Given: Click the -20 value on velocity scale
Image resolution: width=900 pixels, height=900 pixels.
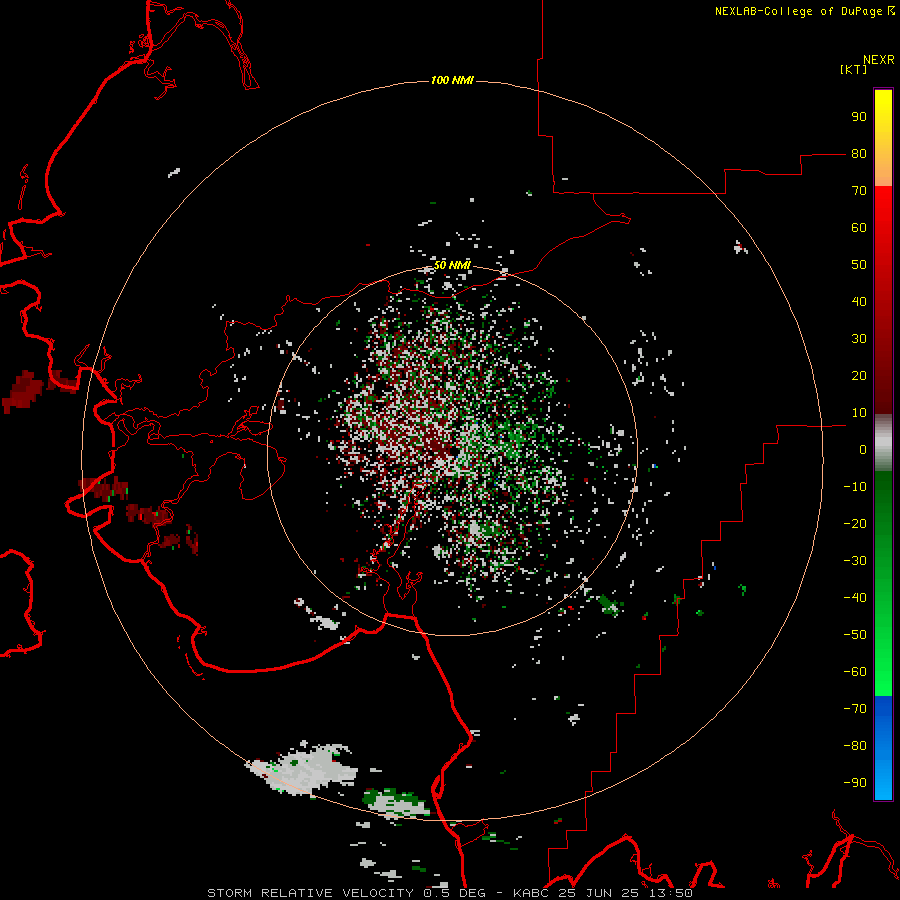Looking at the screenshot, I should pyautogui.click(x=855, y=524).
